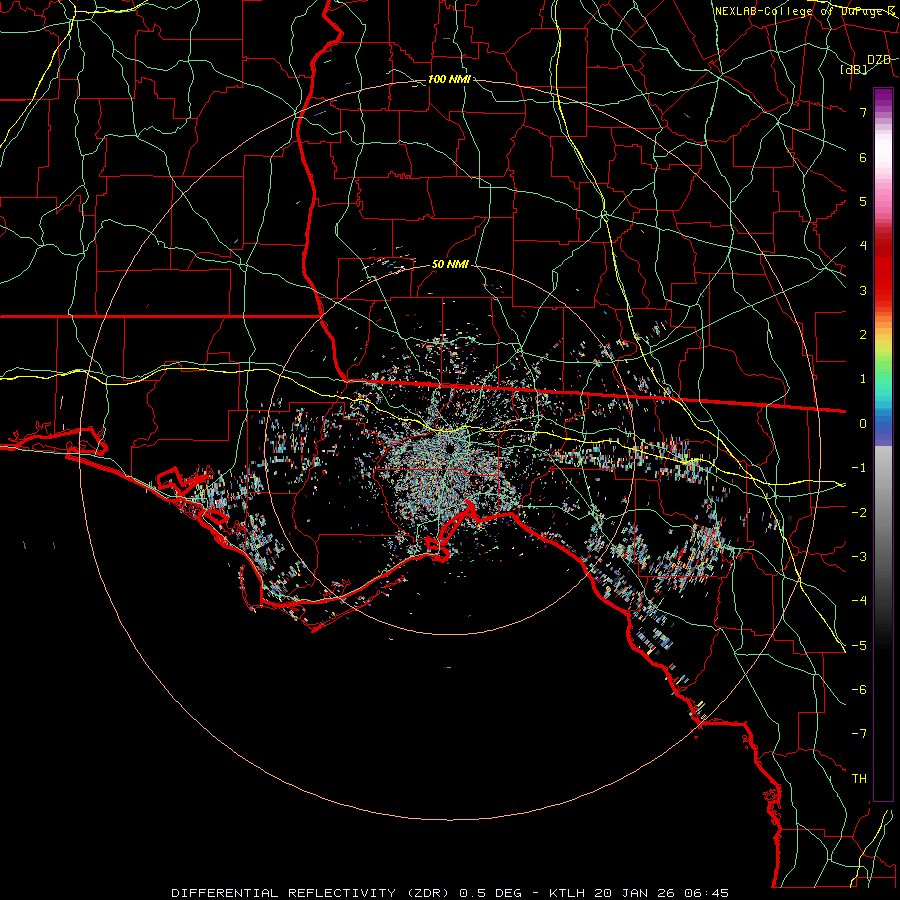
Task: Click the 6 value on color scale
Action: pos(863,157)
